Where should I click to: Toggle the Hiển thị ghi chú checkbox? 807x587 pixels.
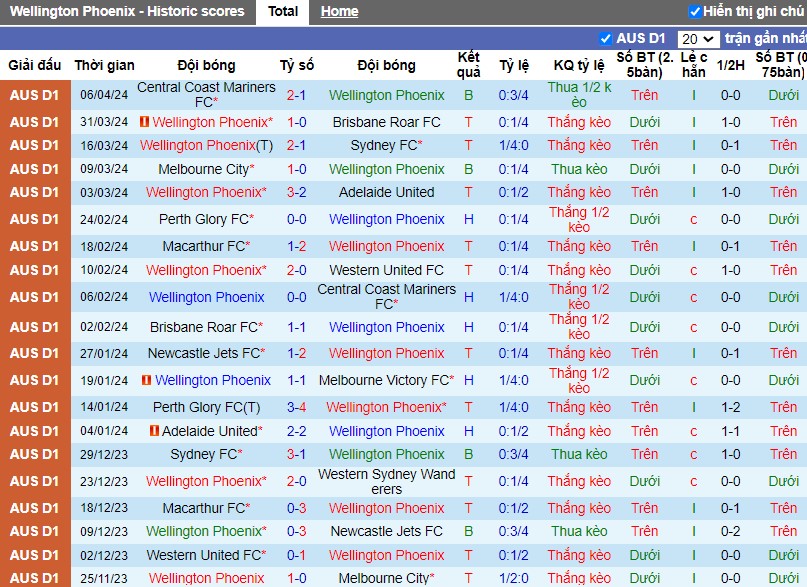point(695,11)
